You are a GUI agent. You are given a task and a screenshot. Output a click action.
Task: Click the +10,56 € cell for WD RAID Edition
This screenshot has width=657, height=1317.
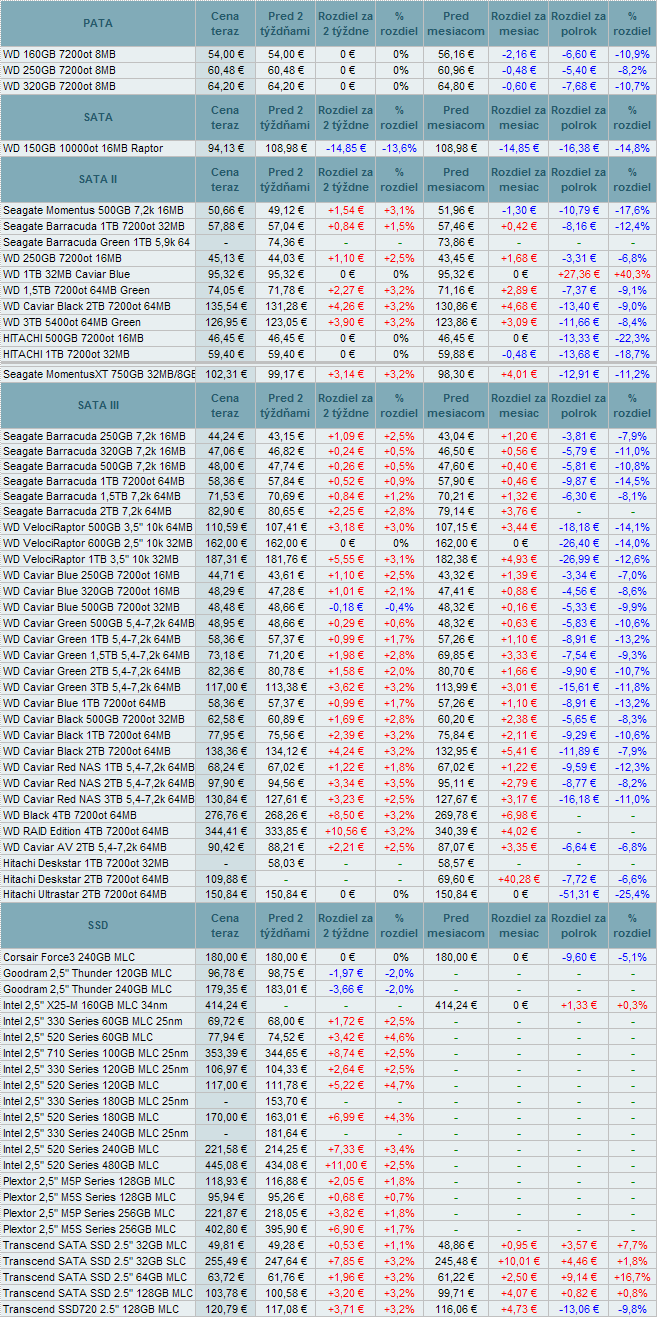tap(347, 830)
